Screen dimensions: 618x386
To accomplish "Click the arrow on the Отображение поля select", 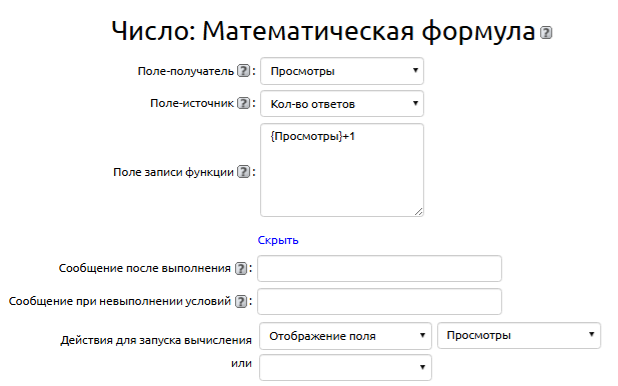I will pyautogui.click(x=422, y=335).
